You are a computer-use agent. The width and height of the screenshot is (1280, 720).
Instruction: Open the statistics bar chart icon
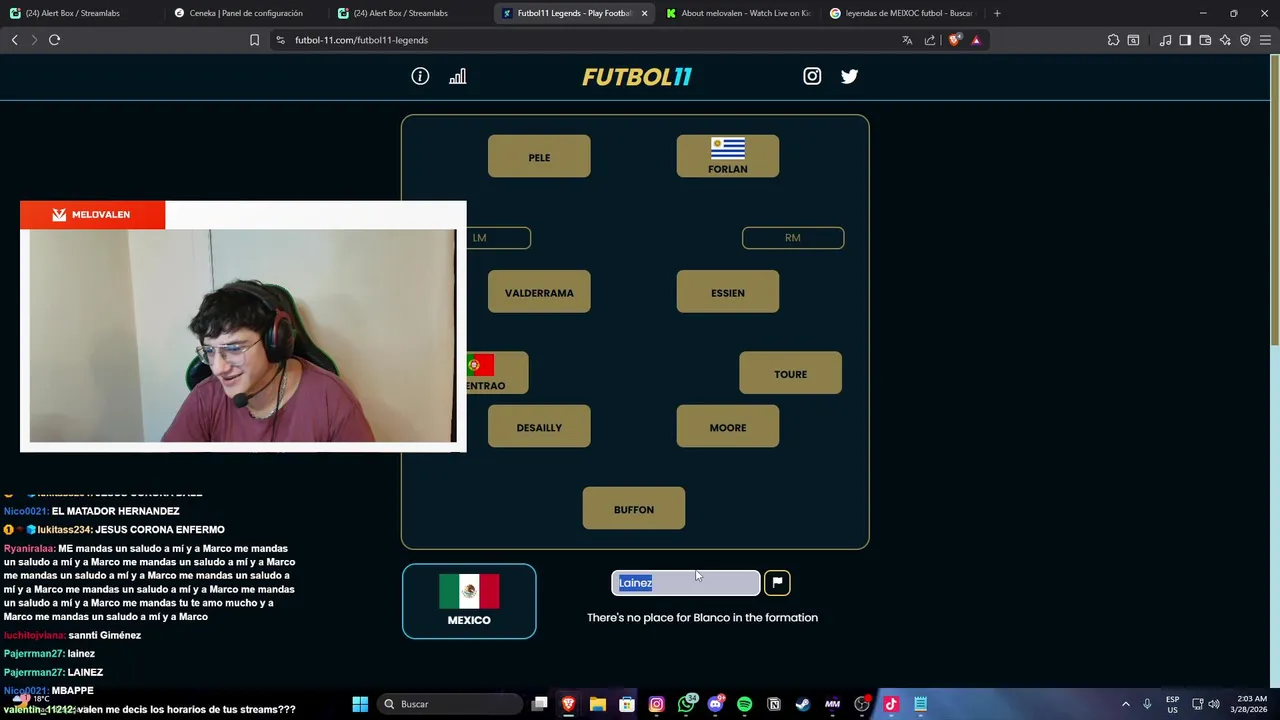[457, 76]
